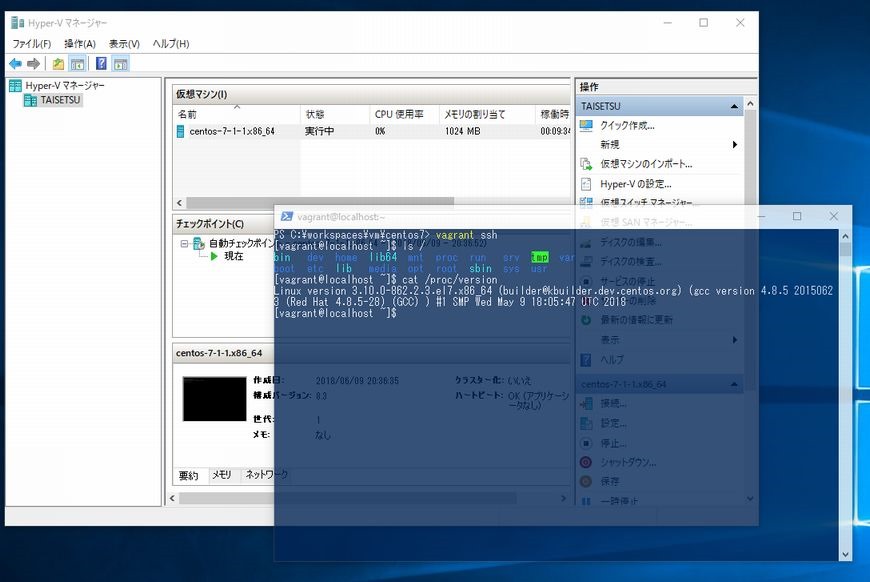Image resolution: width=870 pixels, height=582 pixels.
Task: Click 仮想マシンのインポート action
Action: [645, 163]
